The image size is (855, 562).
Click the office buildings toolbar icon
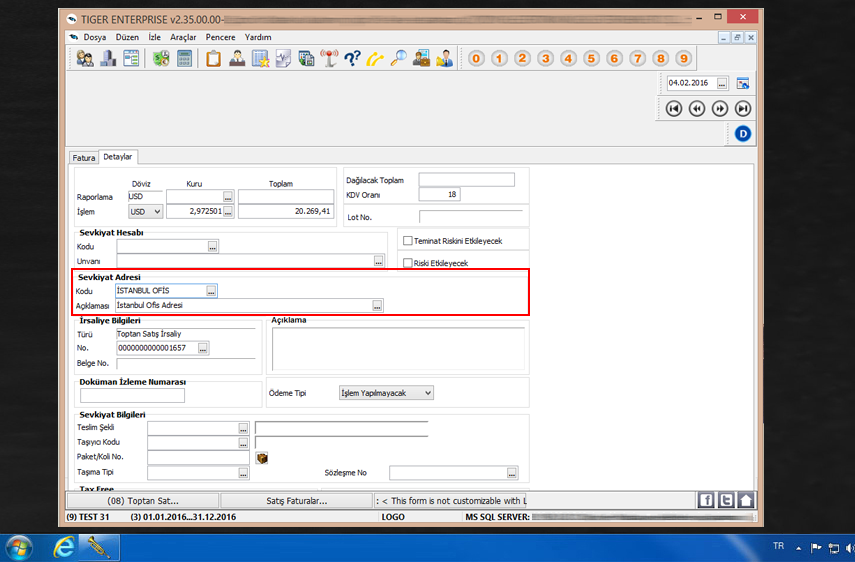pyautogui.click(x=108, y=58)
